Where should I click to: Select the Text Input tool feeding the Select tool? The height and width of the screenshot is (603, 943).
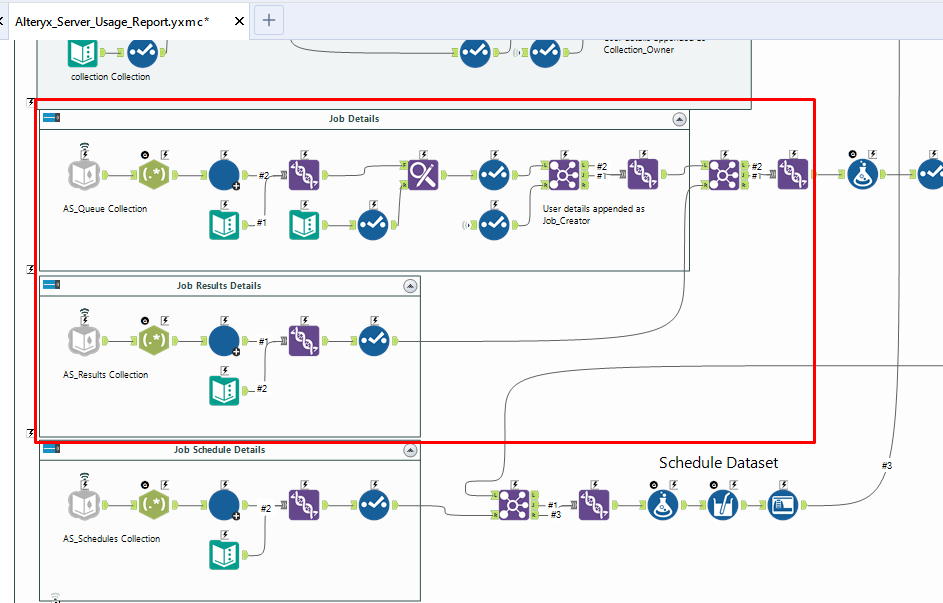coord(304,225)
